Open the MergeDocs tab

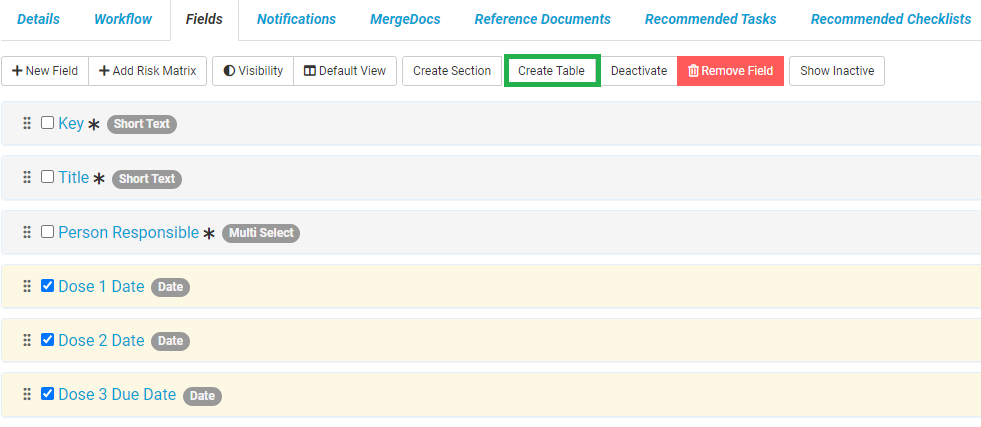(x=405, y=19)
